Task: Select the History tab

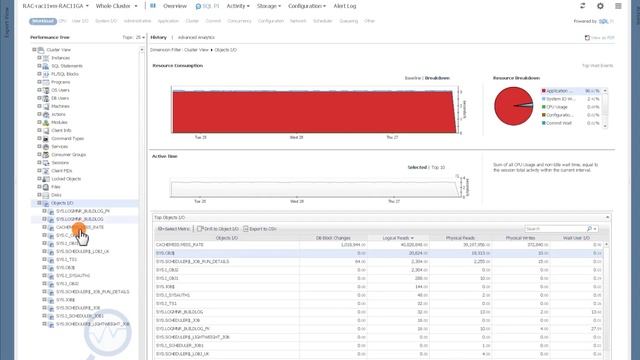Action: pos(158,38)
